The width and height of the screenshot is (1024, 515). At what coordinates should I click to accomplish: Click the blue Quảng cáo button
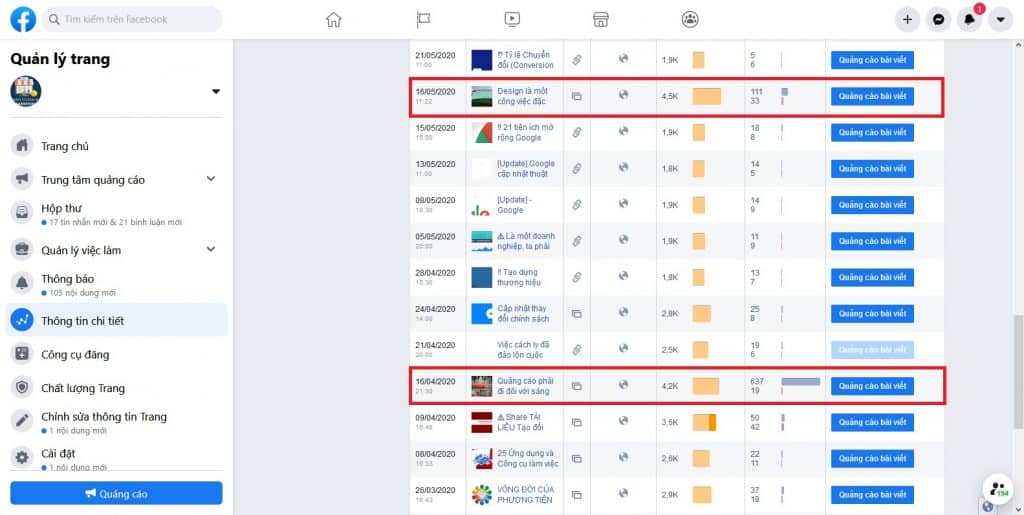[x=116, y=493]
